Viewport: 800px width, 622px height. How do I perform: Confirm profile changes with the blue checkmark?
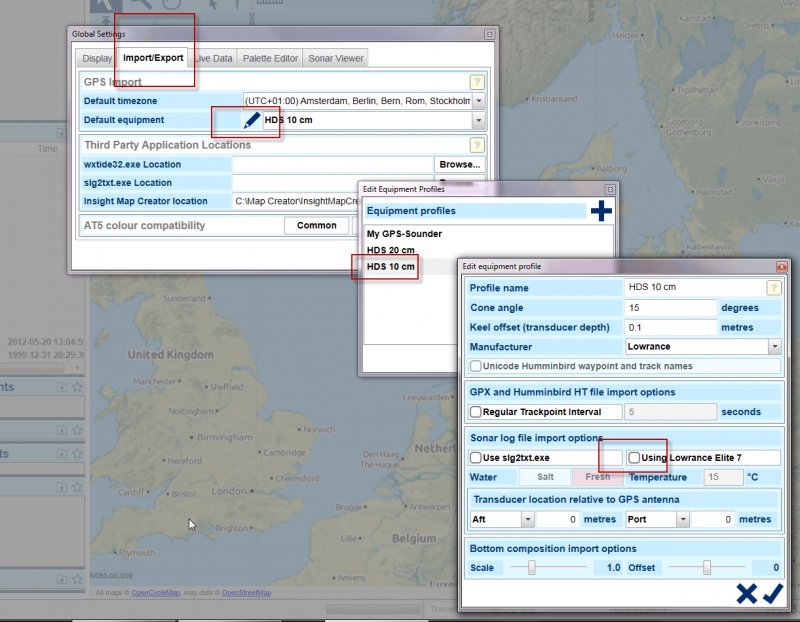click(772, 594)
